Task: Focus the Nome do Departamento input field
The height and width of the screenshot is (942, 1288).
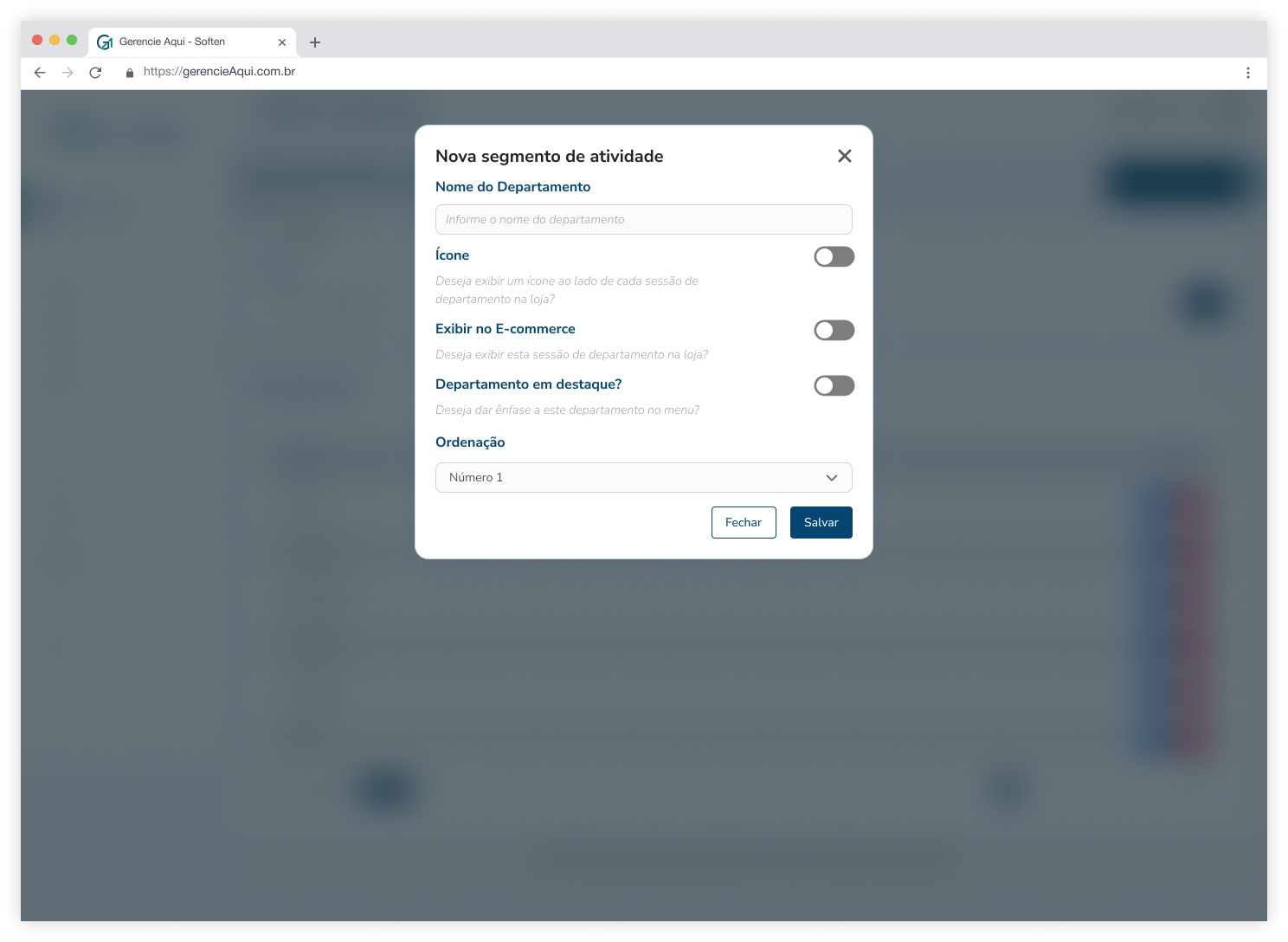Action: (x=644, y=219)
